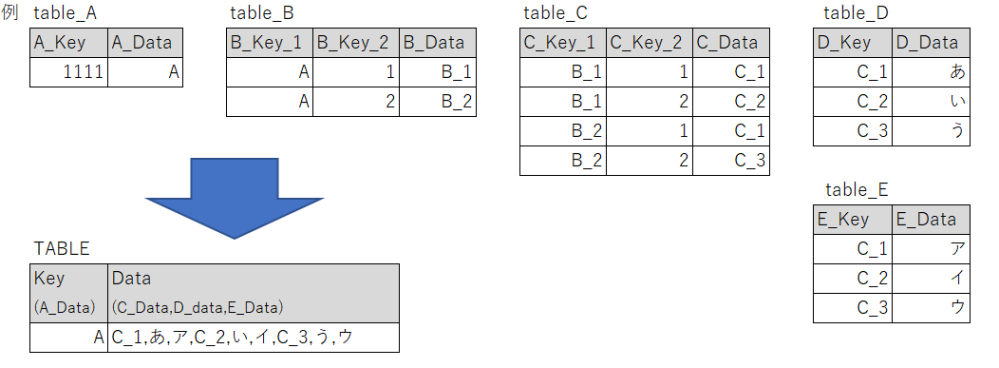This screenshot has width=999, height=368.
Task: Select the E_Key header cell
Action: (x=852, y=220)
